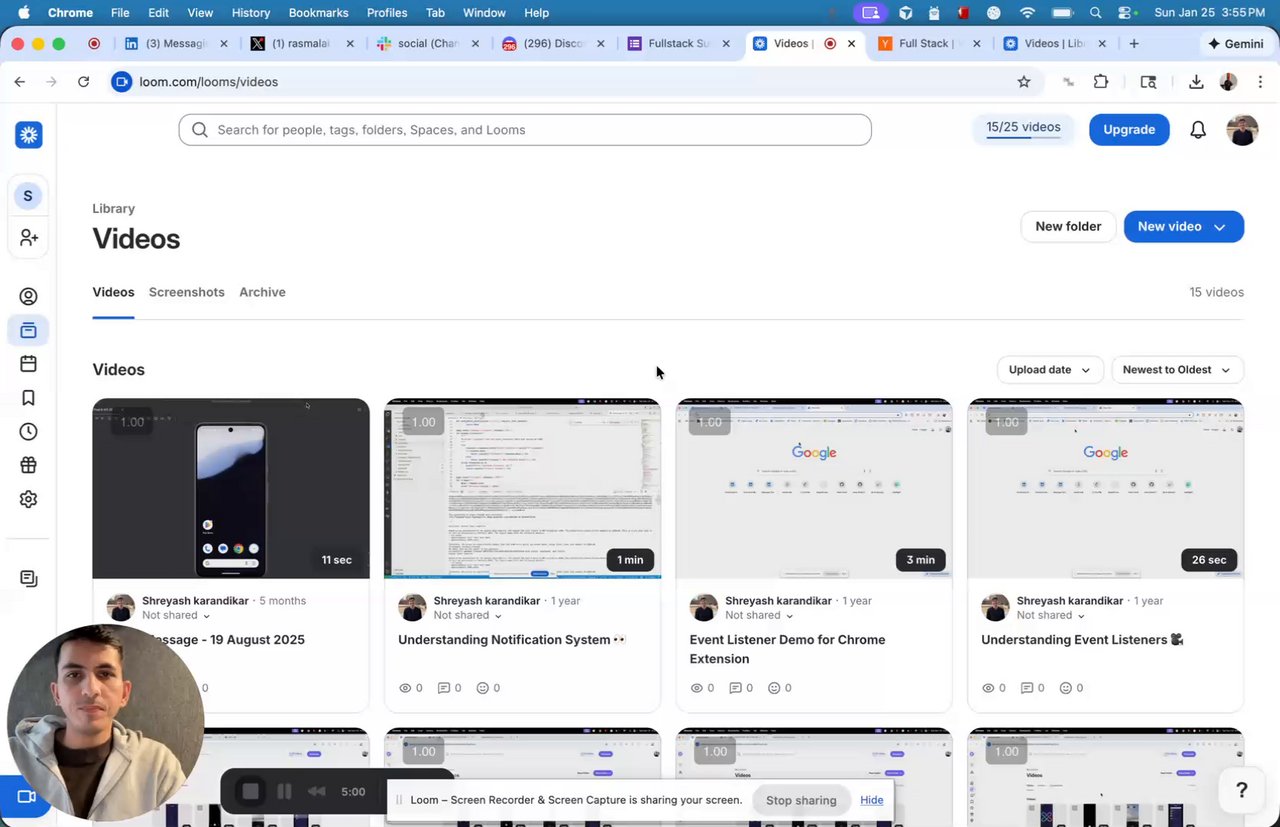Click Stop sharing button
Screen dimensions: 1280x827
click(801, 800)
